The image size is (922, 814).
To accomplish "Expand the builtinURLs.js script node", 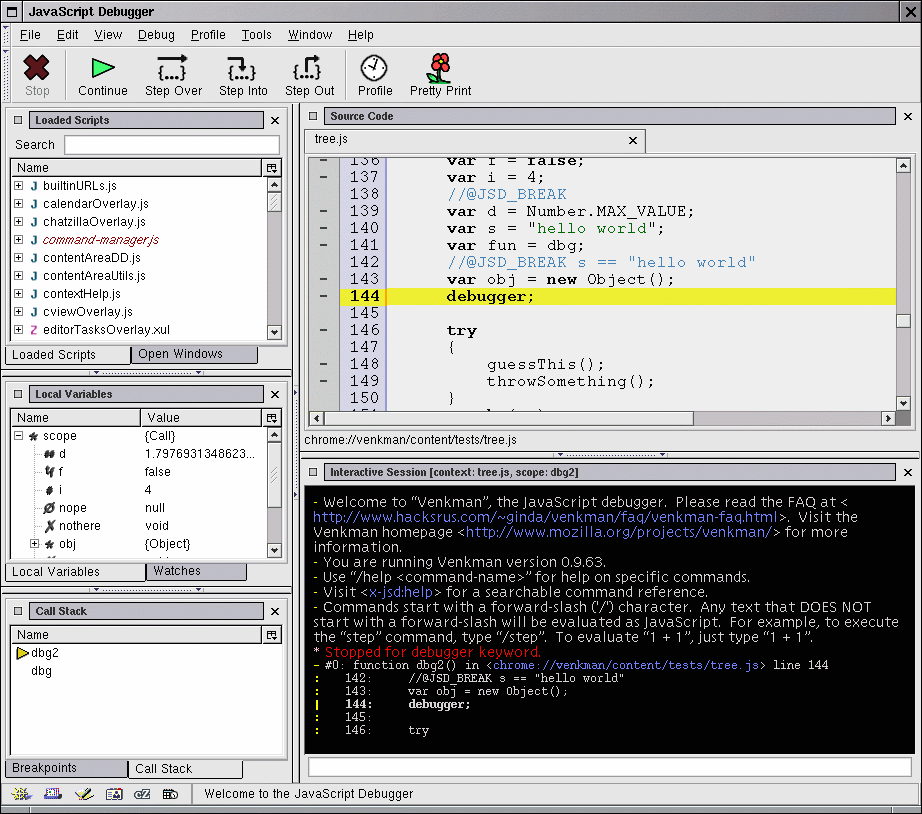I will coord(19,186).
